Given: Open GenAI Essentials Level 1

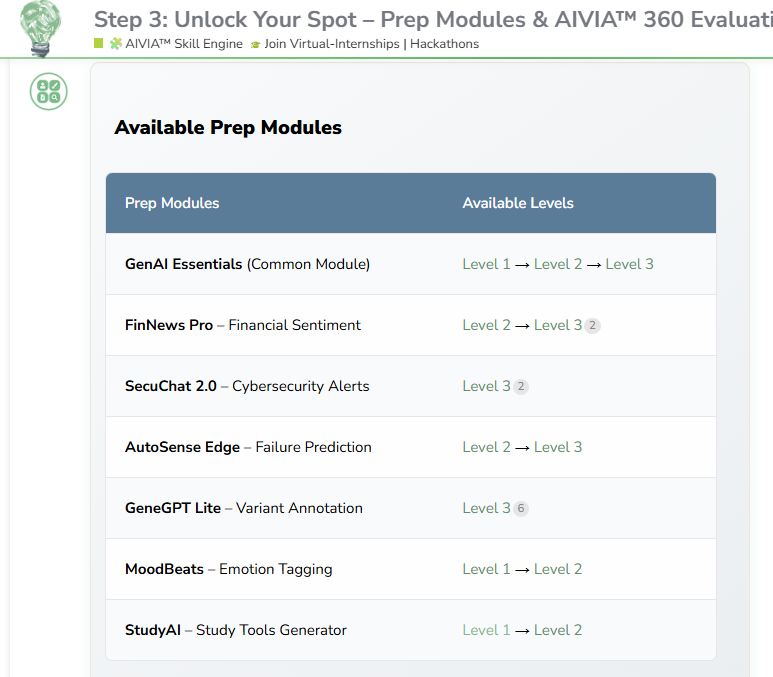Looking at the screenshot, I should coord(486,264).
